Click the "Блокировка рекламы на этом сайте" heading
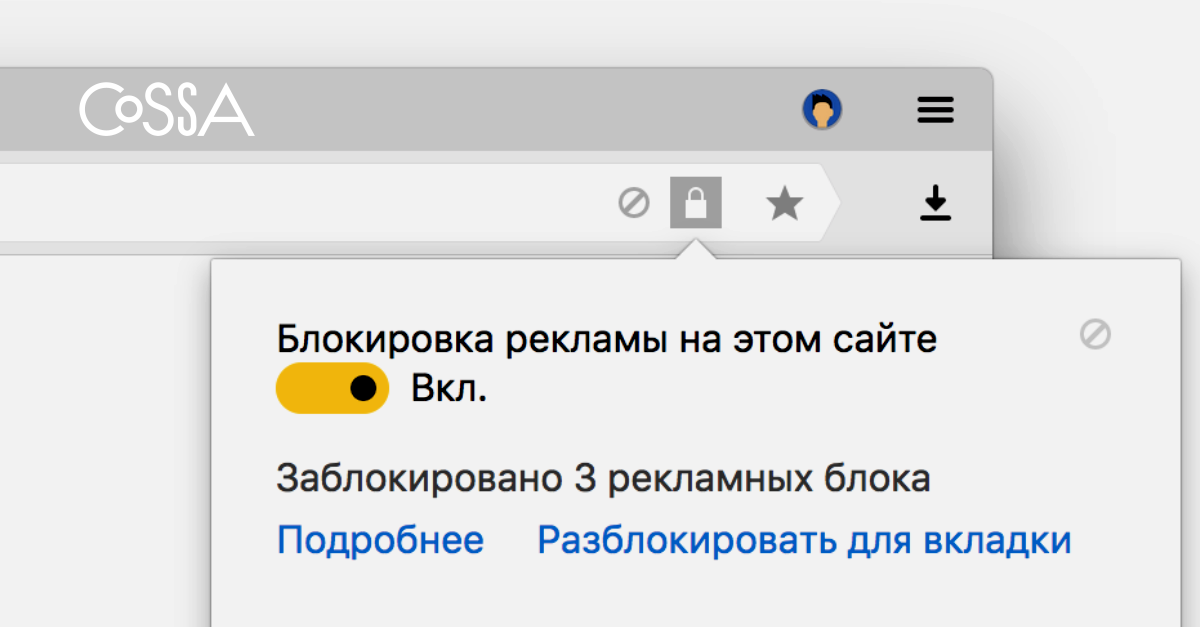The image size is (1200, 627). point(607,339)
